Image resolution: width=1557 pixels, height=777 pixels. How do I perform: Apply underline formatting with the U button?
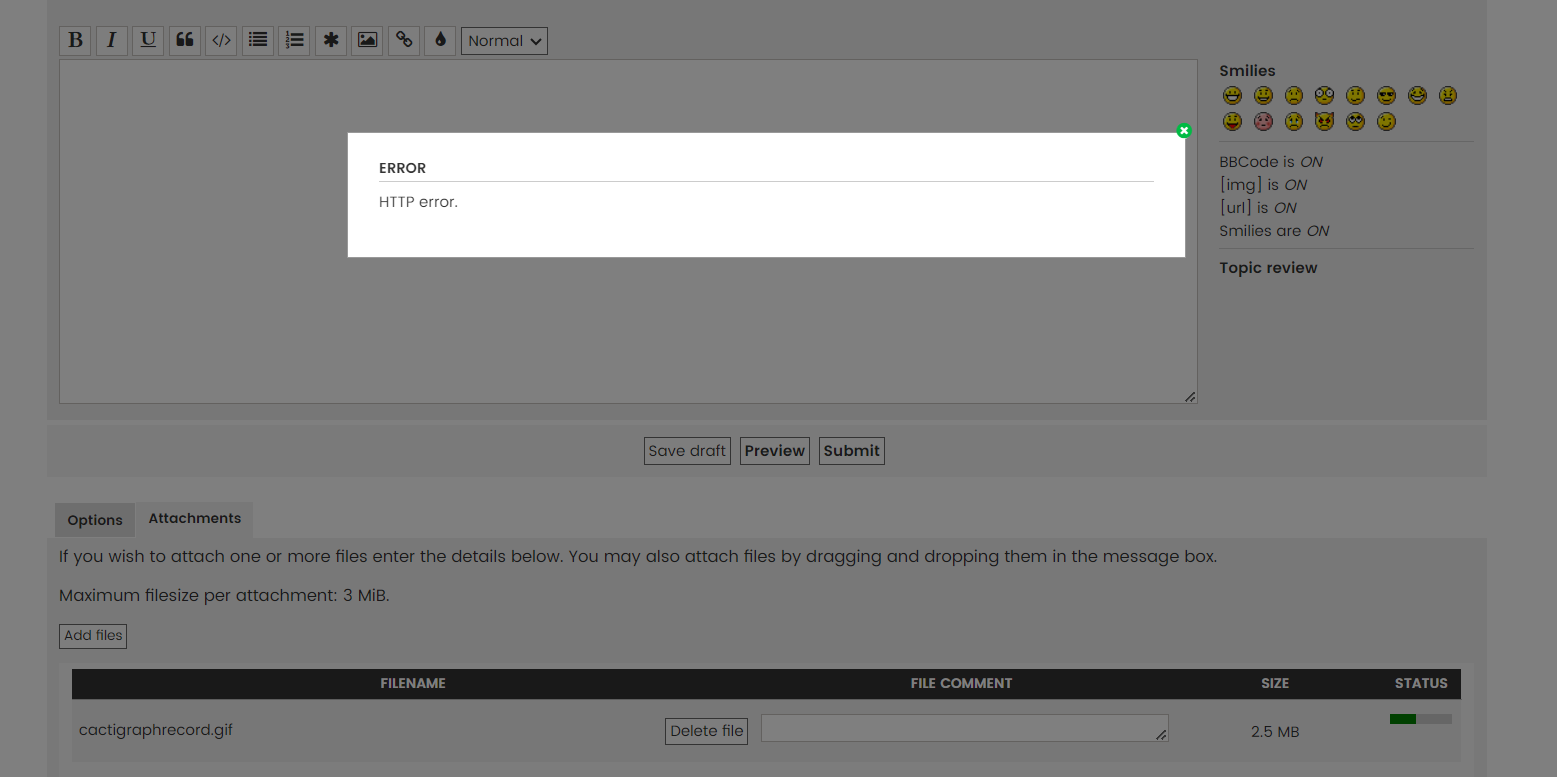click(148, 41)
